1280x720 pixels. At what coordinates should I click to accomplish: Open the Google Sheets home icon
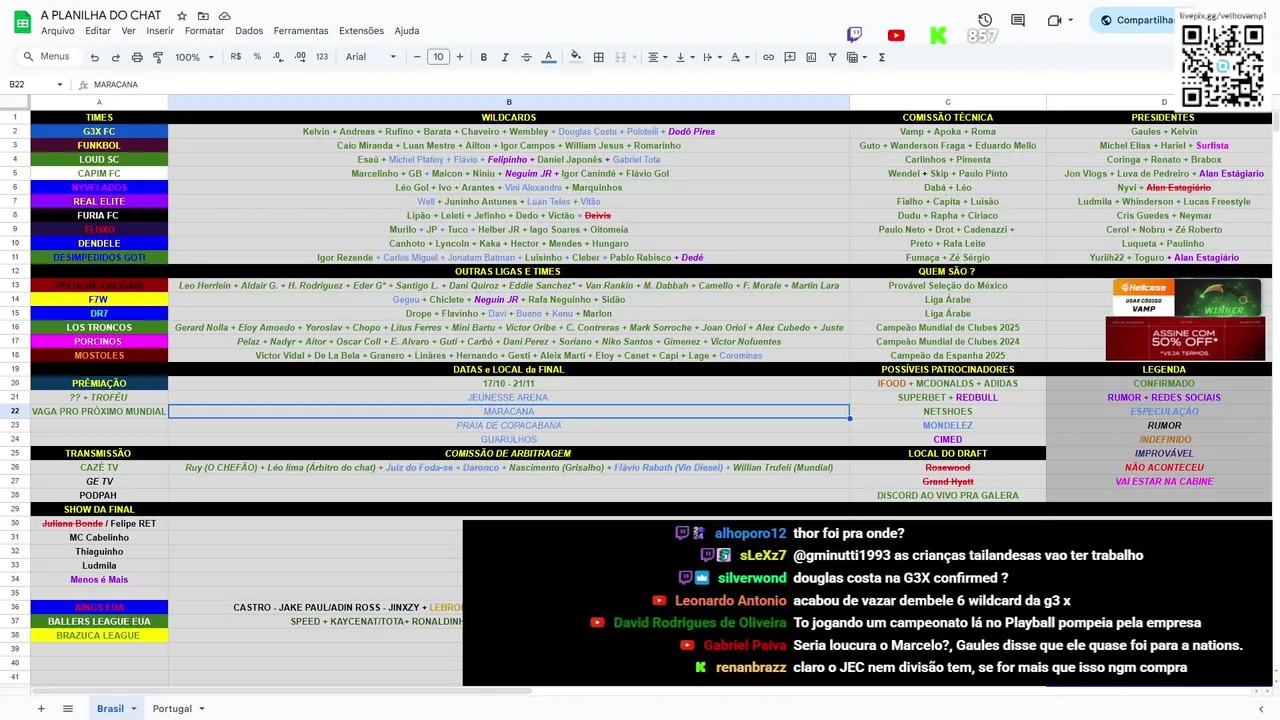(22, 22)
